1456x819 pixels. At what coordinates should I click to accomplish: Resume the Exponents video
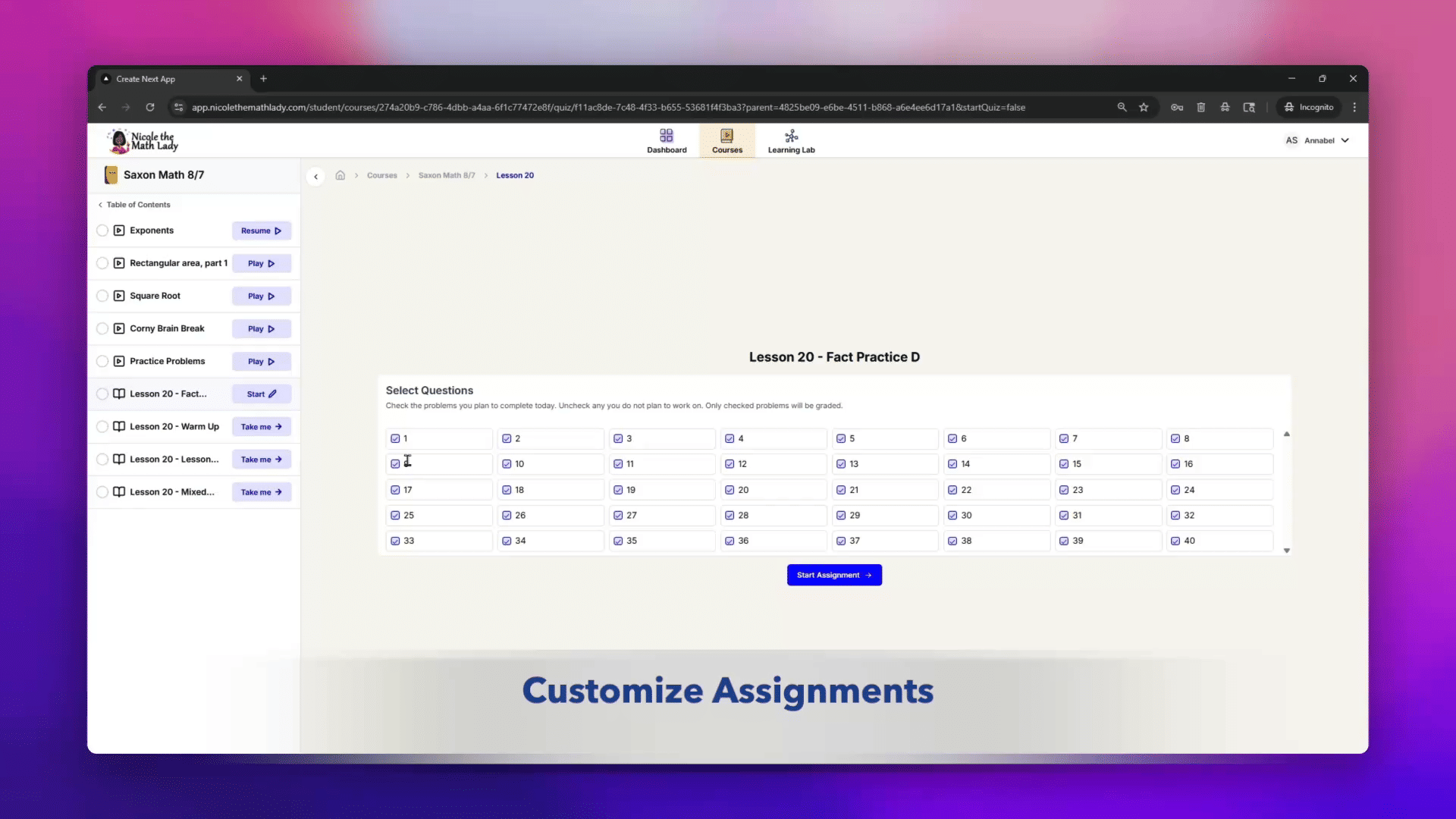(x=261, y=231)
